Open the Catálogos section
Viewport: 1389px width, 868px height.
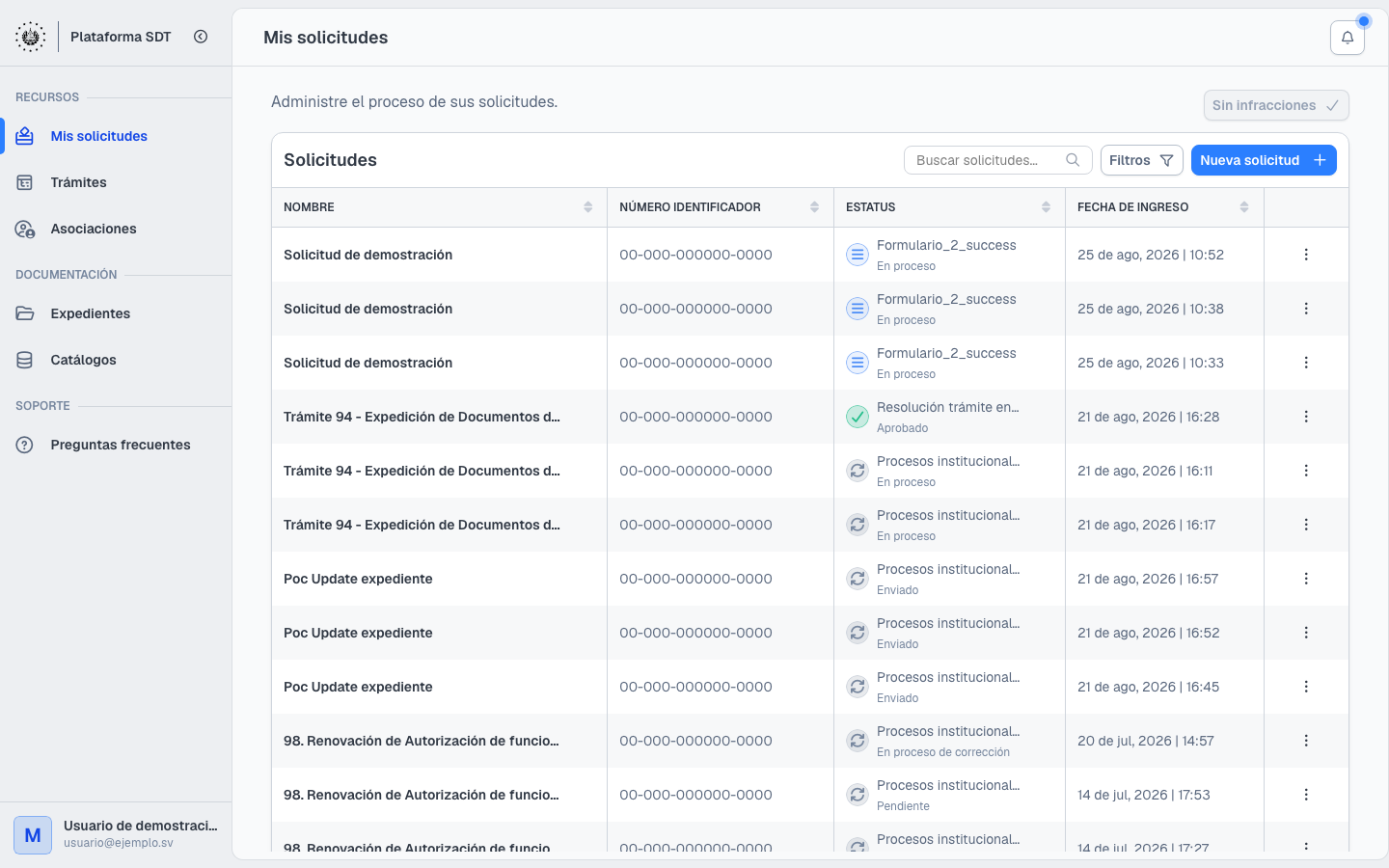click(83, 360)
